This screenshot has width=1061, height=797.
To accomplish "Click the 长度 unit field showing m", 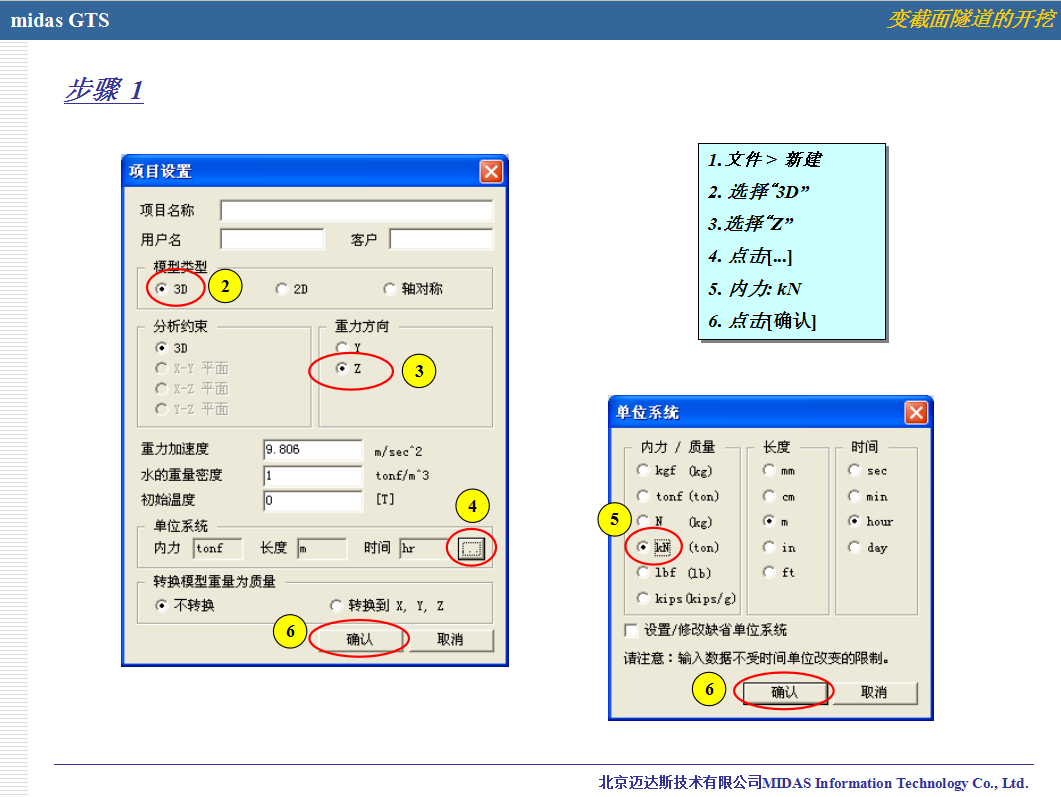I will point(322,549).
